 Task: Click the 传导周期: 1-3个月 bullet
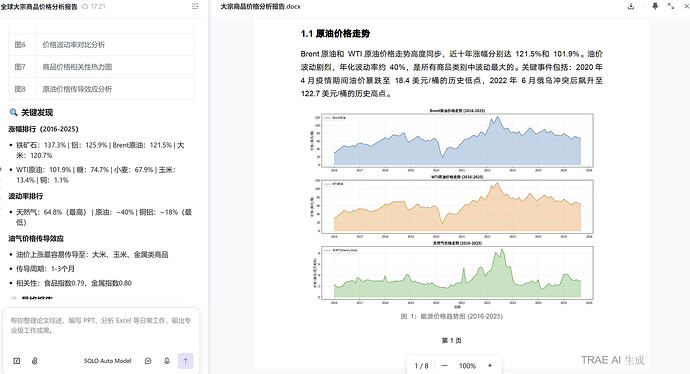45,269
